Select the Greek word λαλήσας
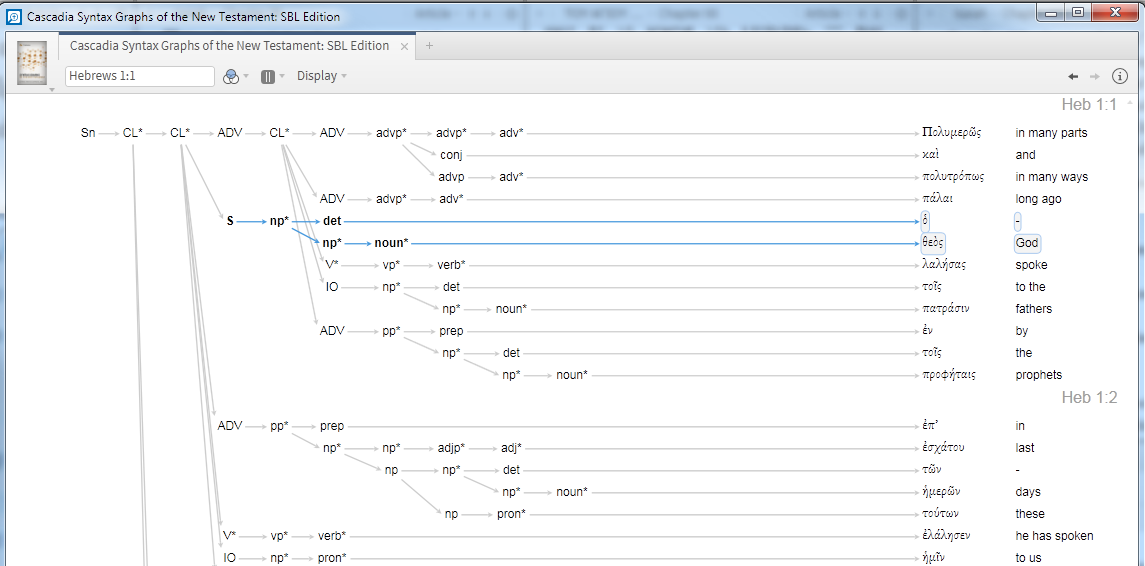1145x566 pixels. click(944, 264)
